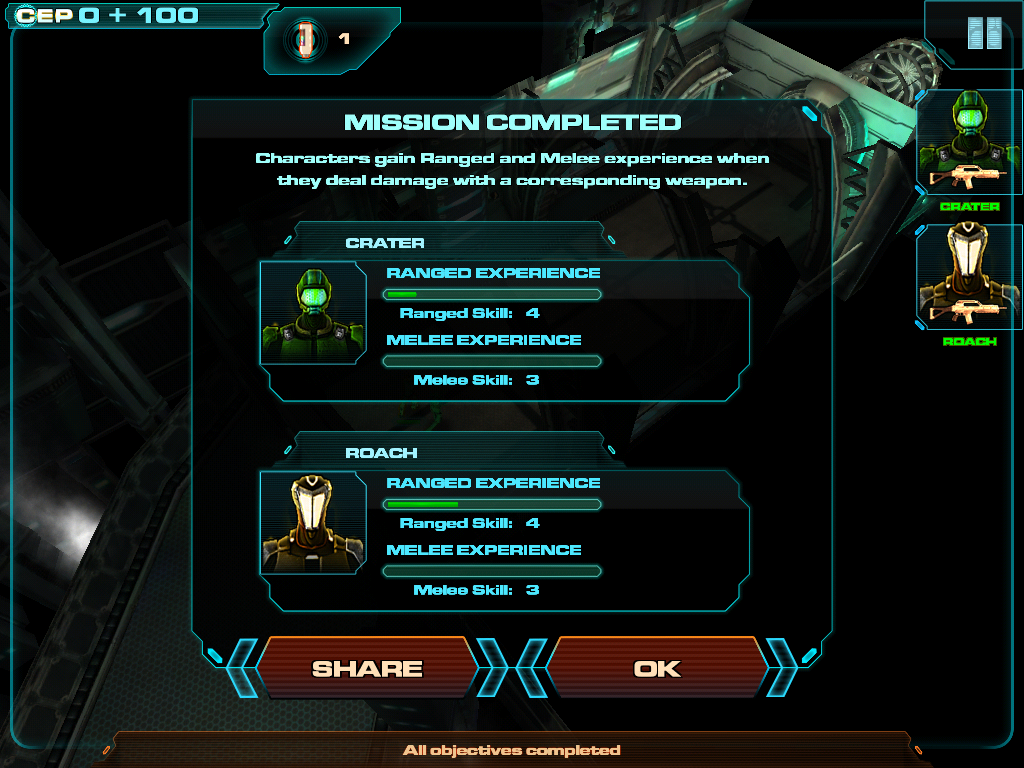
Task: Click Roach's ranged experience progress bar
Action: [x=492, y=504]
